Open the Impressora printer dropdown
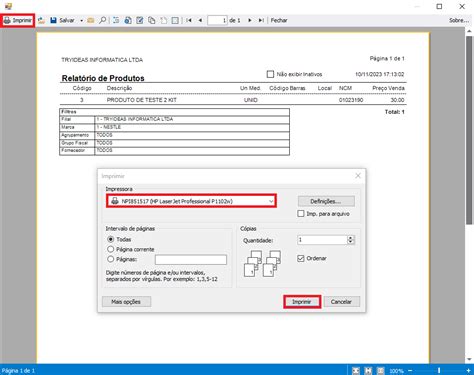The image size is (474, 375). pyautogui.click(x=191, y=201)
